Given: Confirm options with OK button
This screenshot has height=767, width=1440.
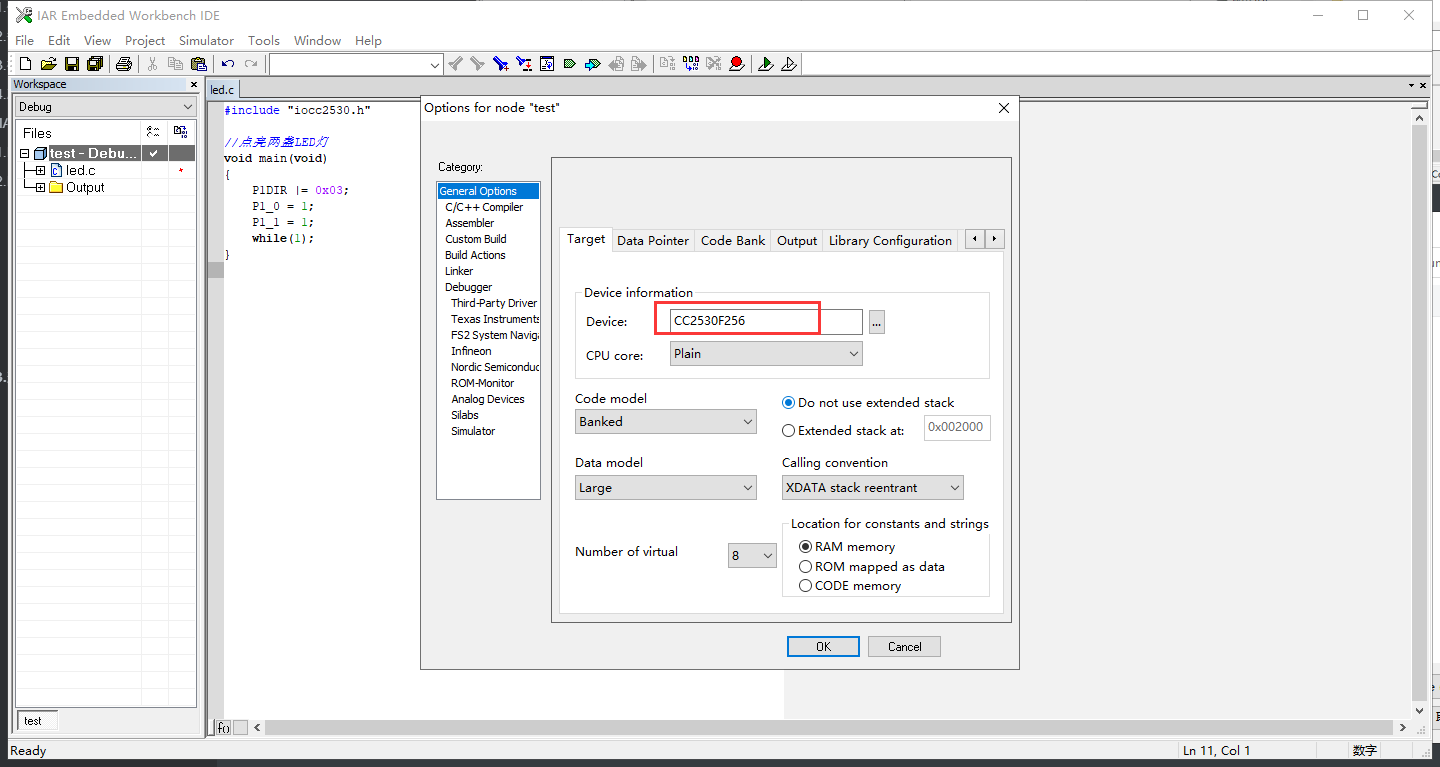Looking at the screenshot, I should coord(823,647).
